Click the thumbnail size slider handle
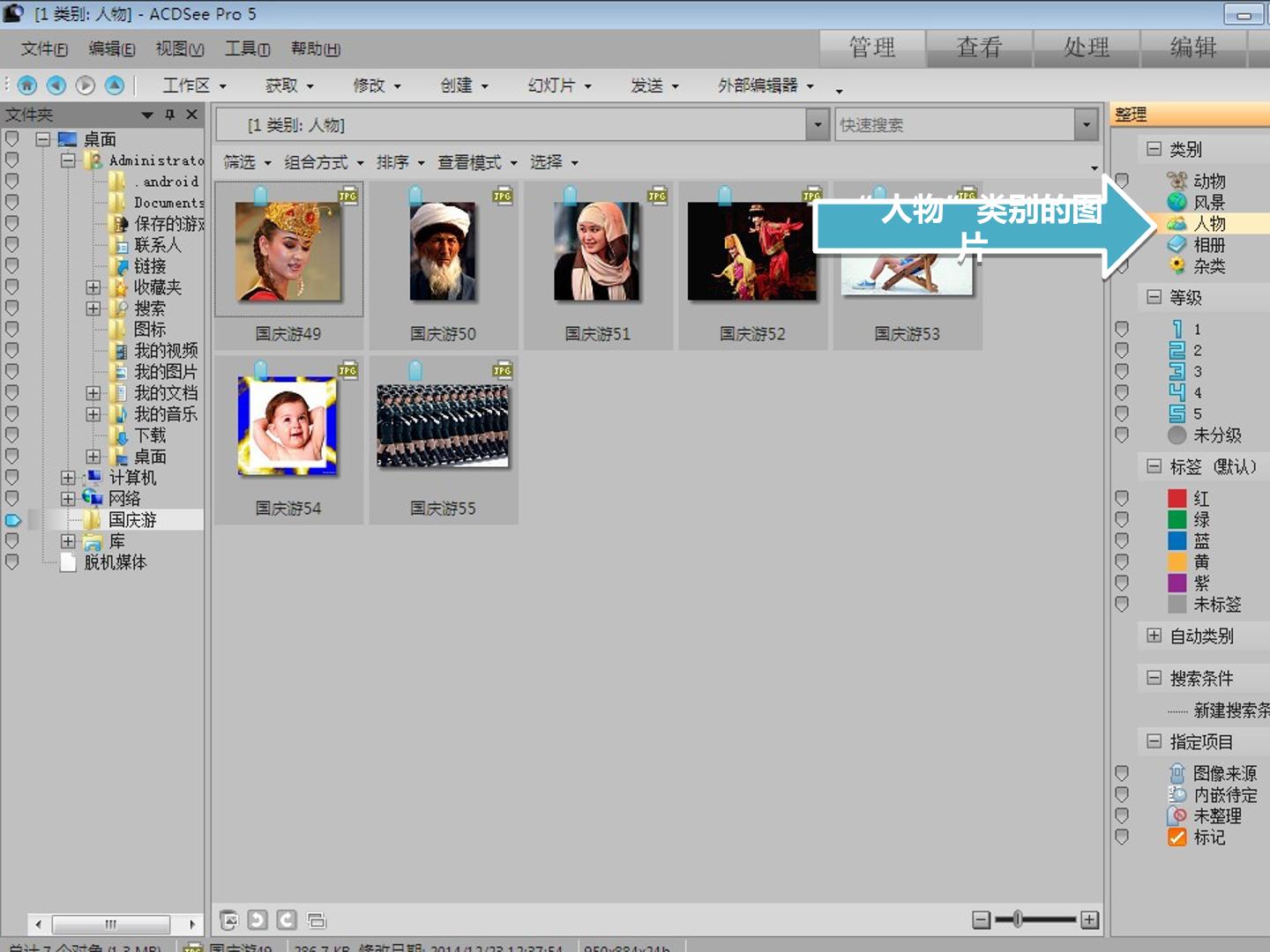The height and width of the screenshot is (952, 1270). pos(1017,919)
